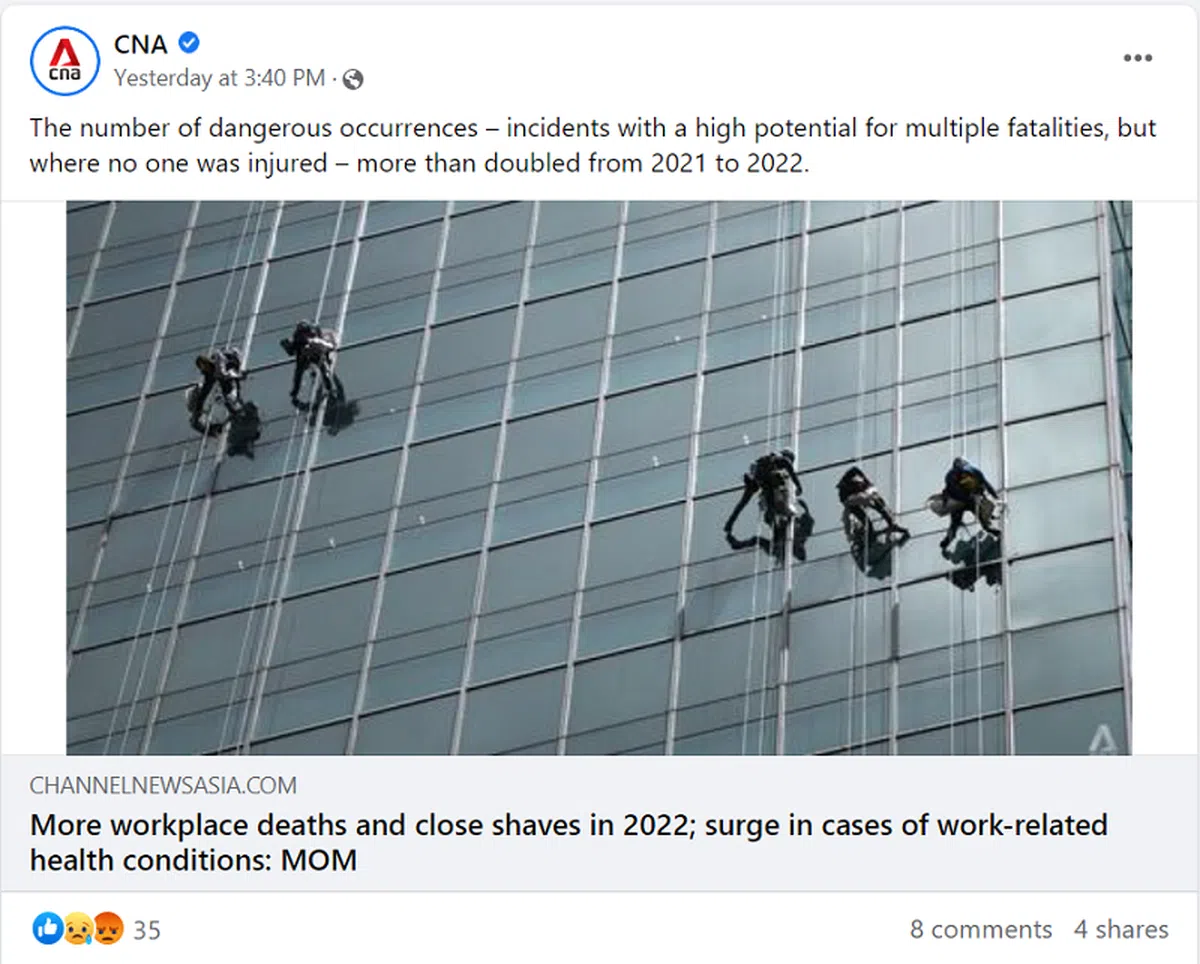The width and height of the screenshot is (1200, 964).
Task: Click the Angry reaction emoji icon
Action: click(x=108, y=929)
